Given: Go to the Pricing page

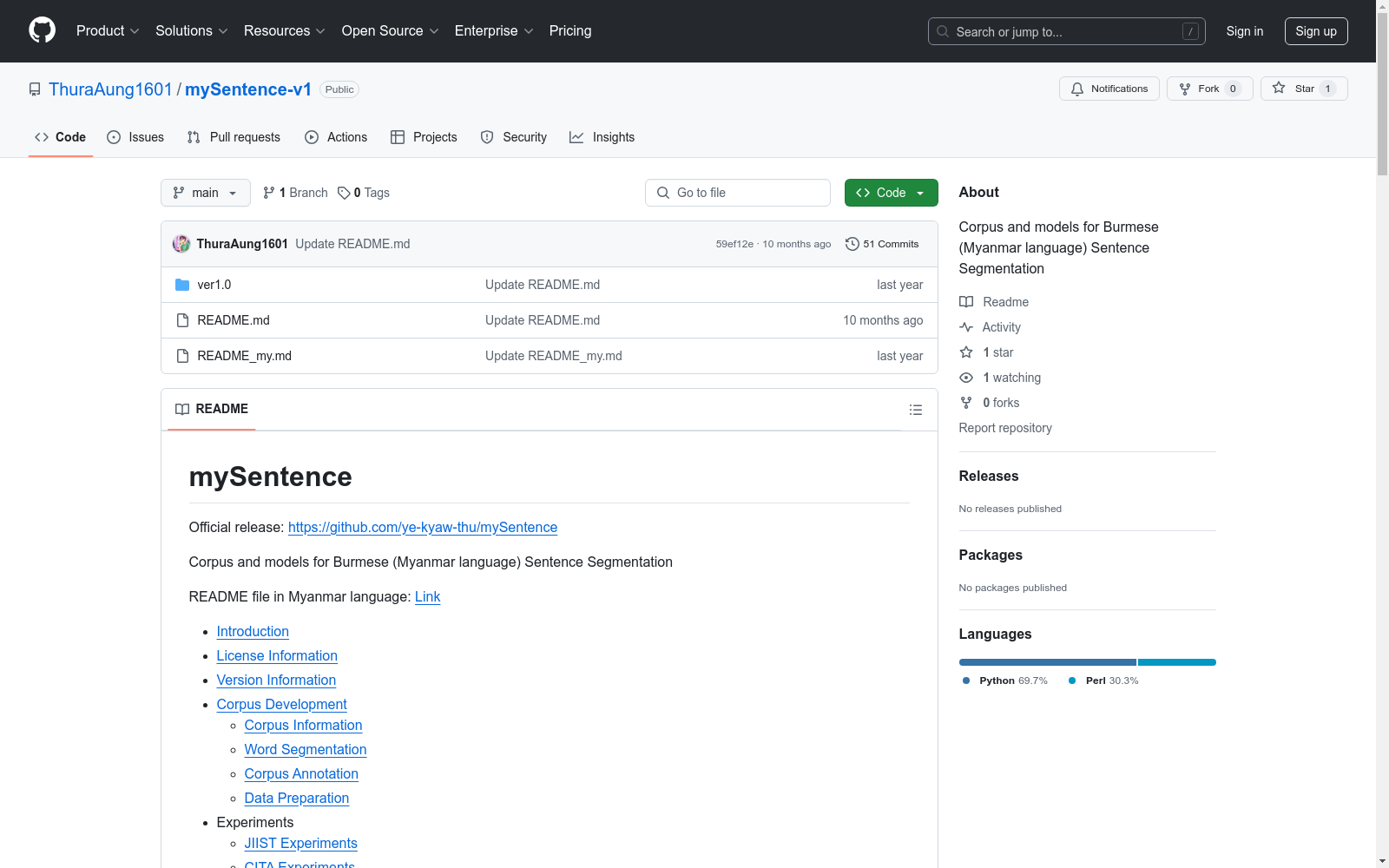Looking at the screenshot, I should pos(570,31).
